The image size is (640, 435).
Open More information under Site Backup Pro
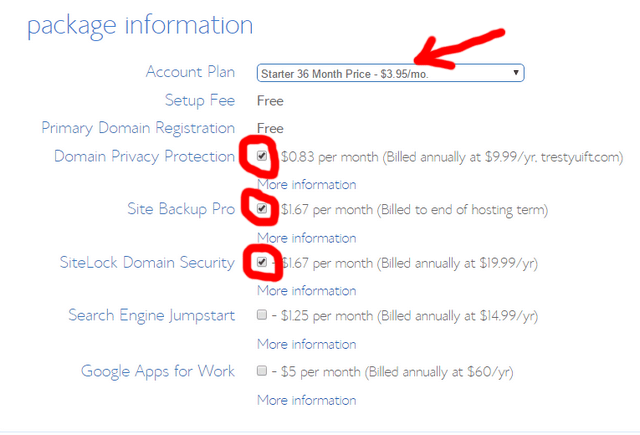click(x=307, y=238)
